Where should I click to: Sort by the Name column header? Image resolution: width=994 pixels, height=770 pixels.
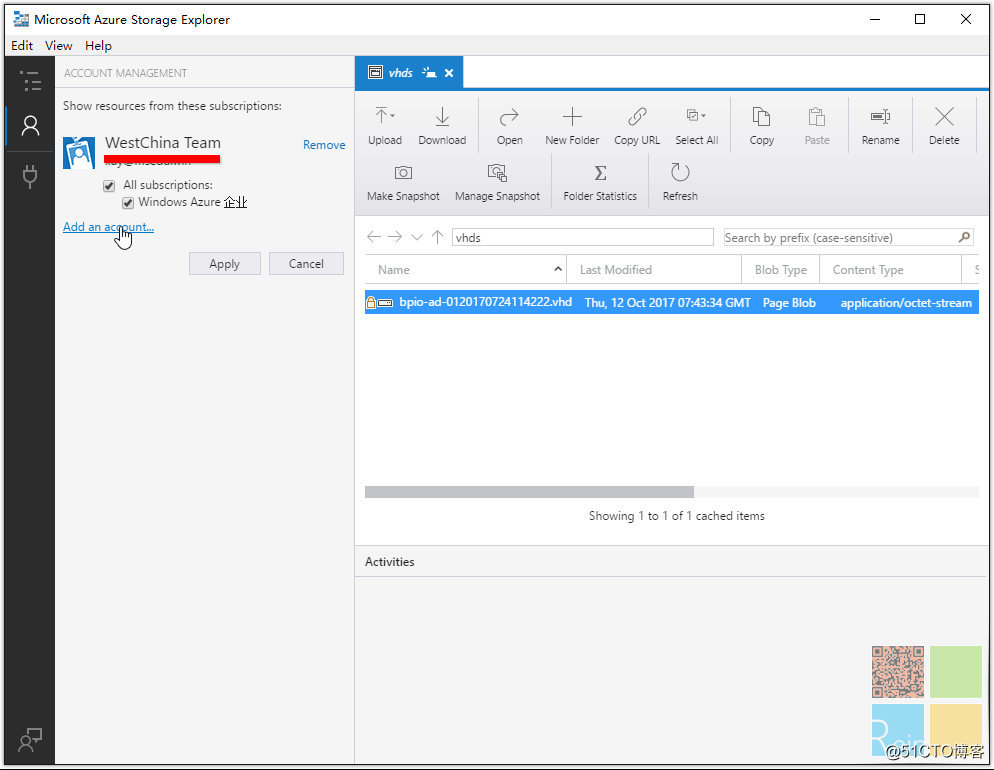[x=465, y=270]
